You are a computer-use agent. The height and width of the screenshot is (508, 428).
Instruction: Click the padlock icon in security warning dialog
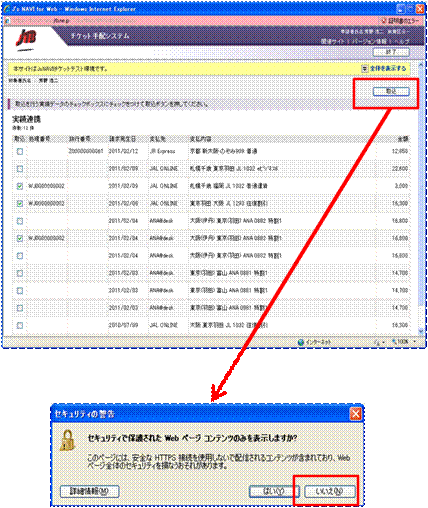click(x=68, y=440)
